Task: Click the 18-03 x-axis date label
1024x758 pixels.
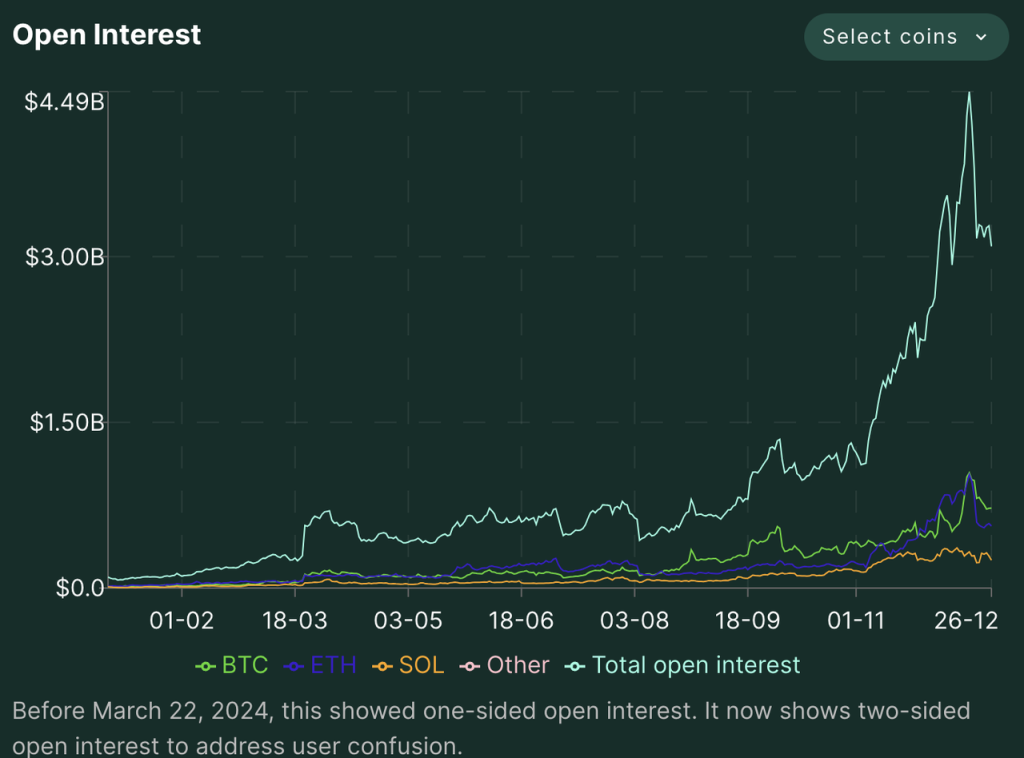Action: click(x=293, y=620)
